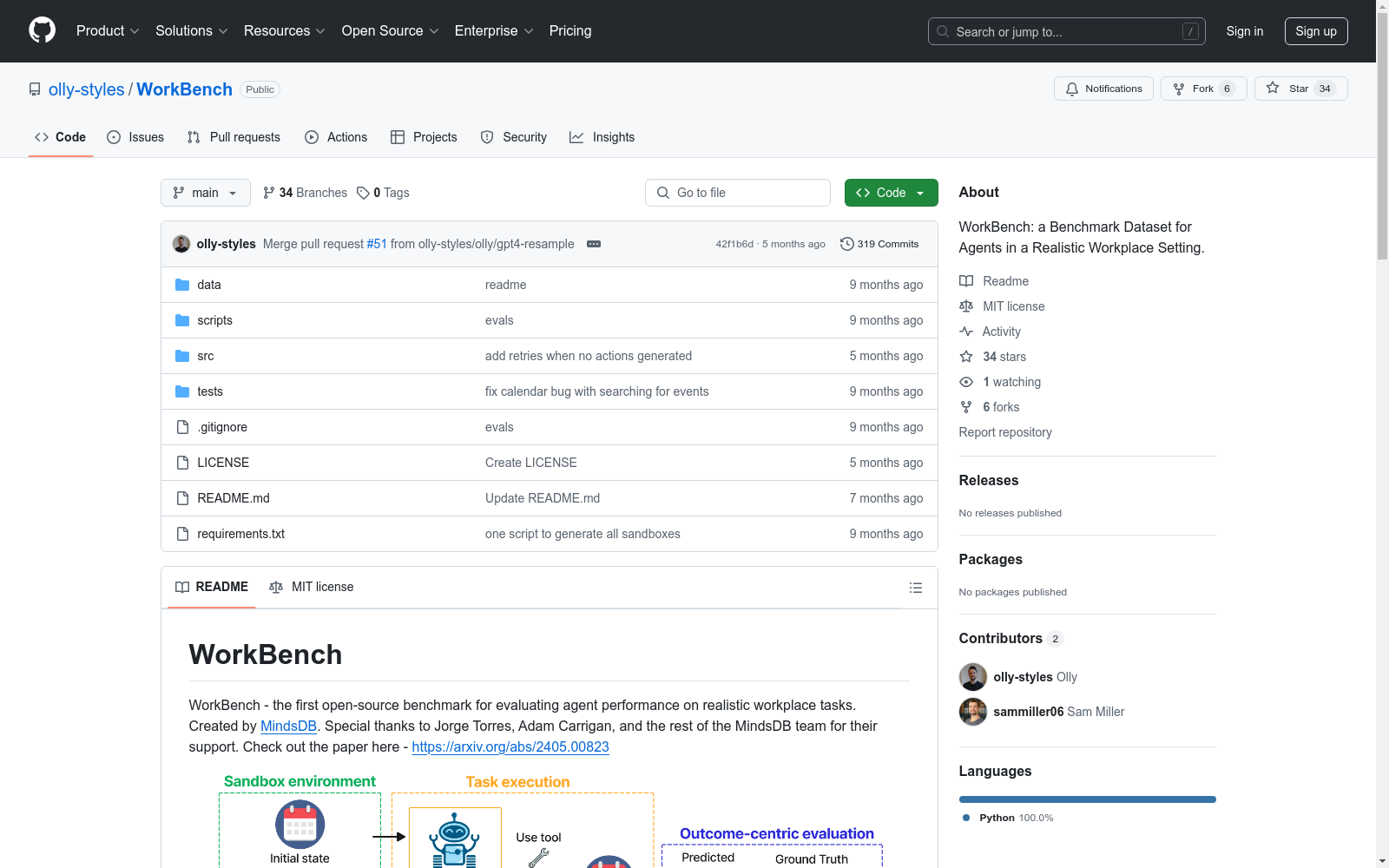Expand the Resources menu
This screenshot has height=868, width=1389.
[x=285, y=31]
